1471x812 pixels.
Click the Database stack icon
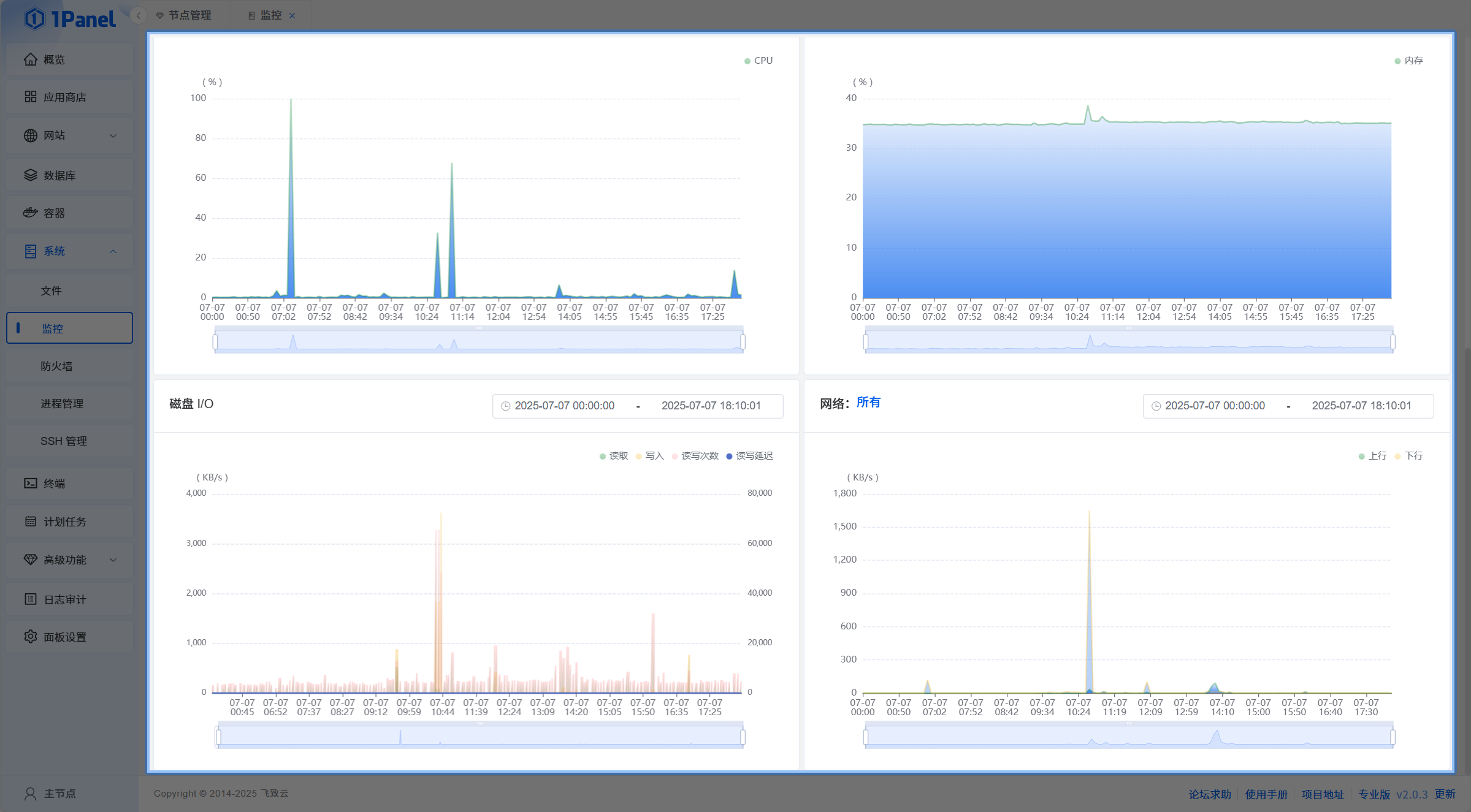[x=30, y=175]
